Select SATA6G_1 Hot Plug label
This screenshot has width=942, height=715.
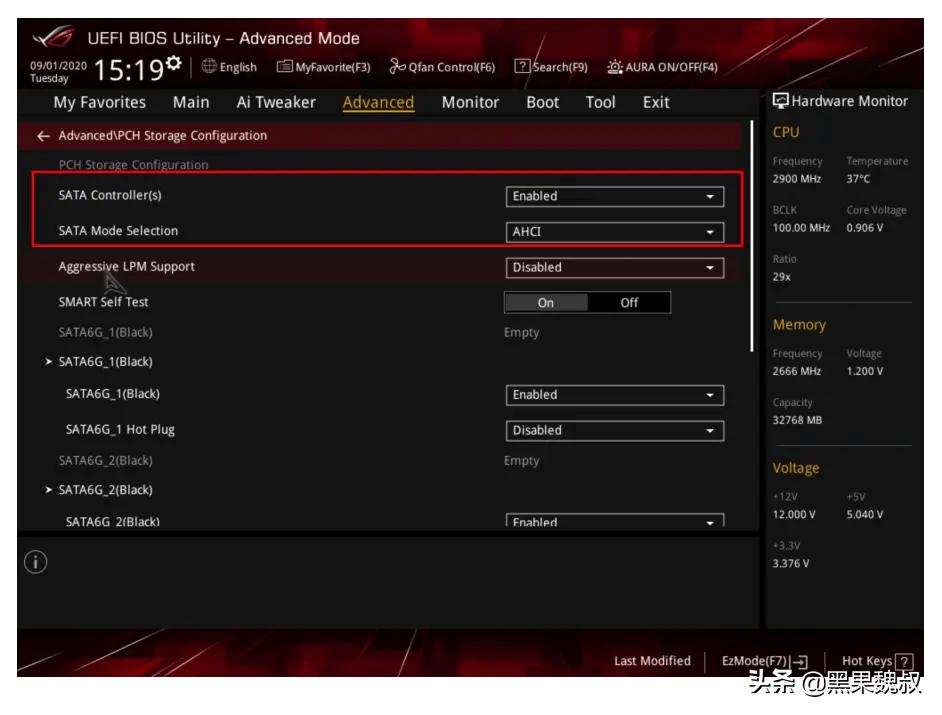120,430
